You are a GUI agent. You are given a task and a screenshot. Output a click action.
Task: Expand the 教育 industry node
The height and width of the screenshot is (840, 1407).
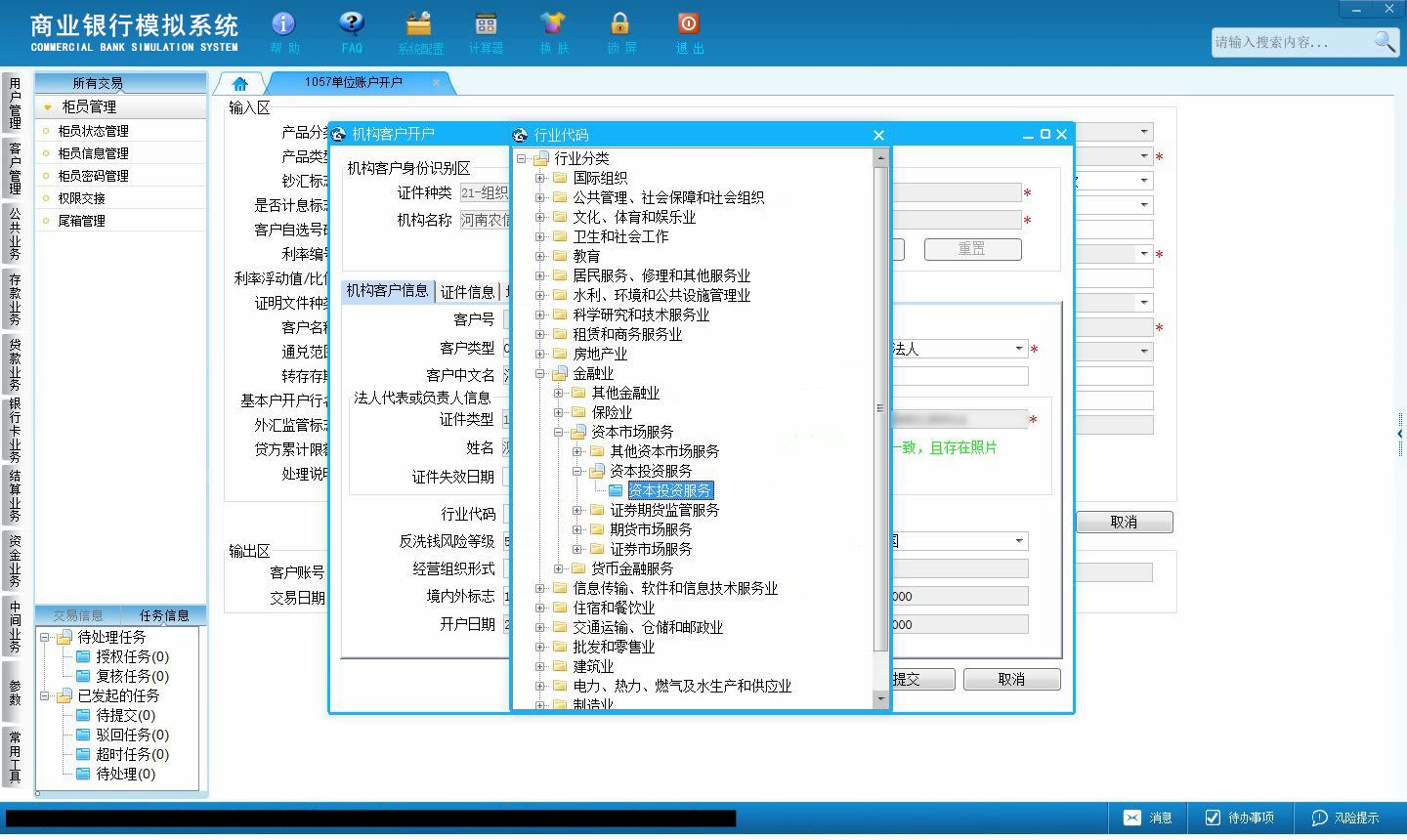click(x=540, y=256)
